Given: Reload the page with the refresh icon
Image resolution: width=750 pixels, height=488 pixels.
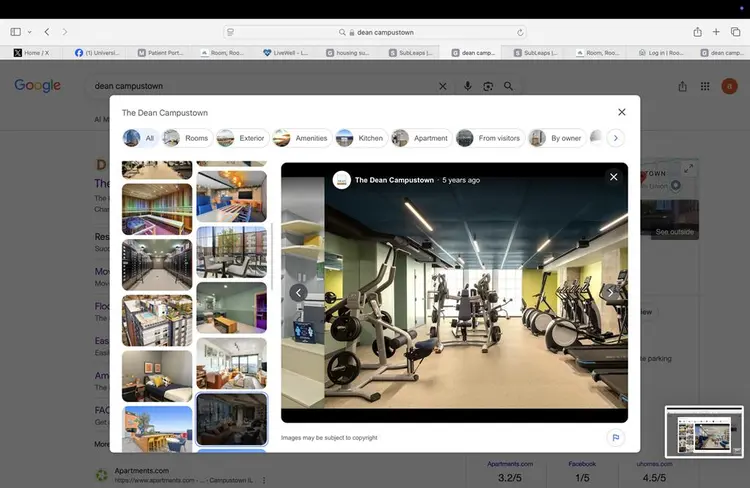Looking at the screenshot, I should pyautogui.click(x=520, y=33).
